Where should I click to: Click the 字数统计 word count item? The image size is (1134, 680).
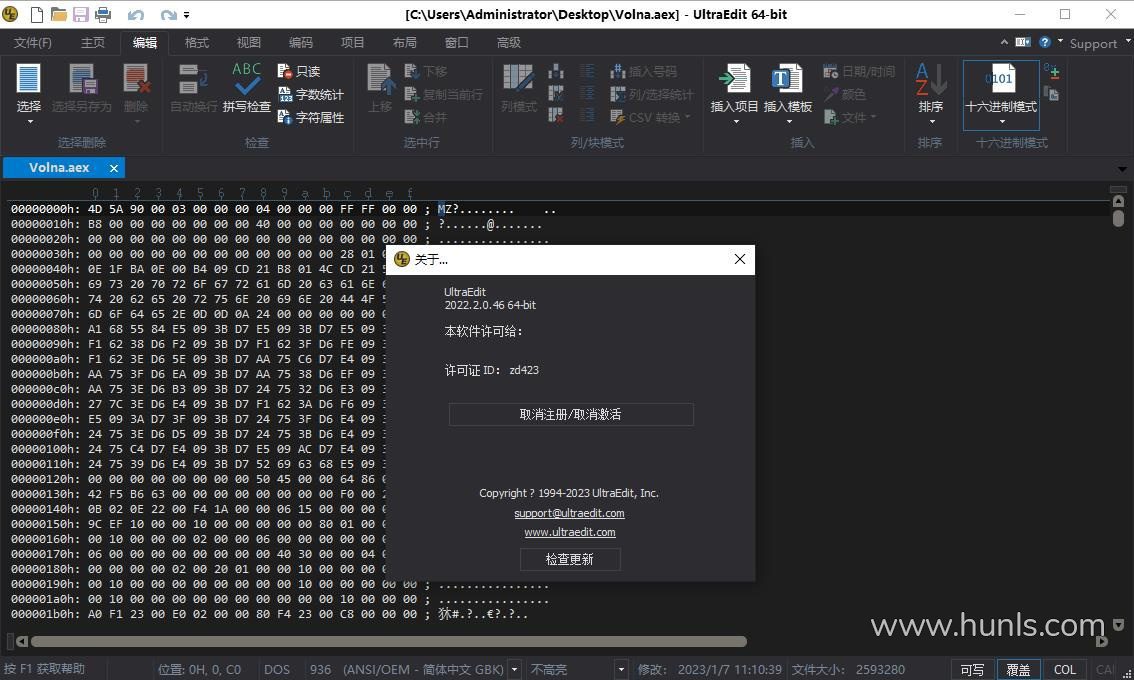311,94
